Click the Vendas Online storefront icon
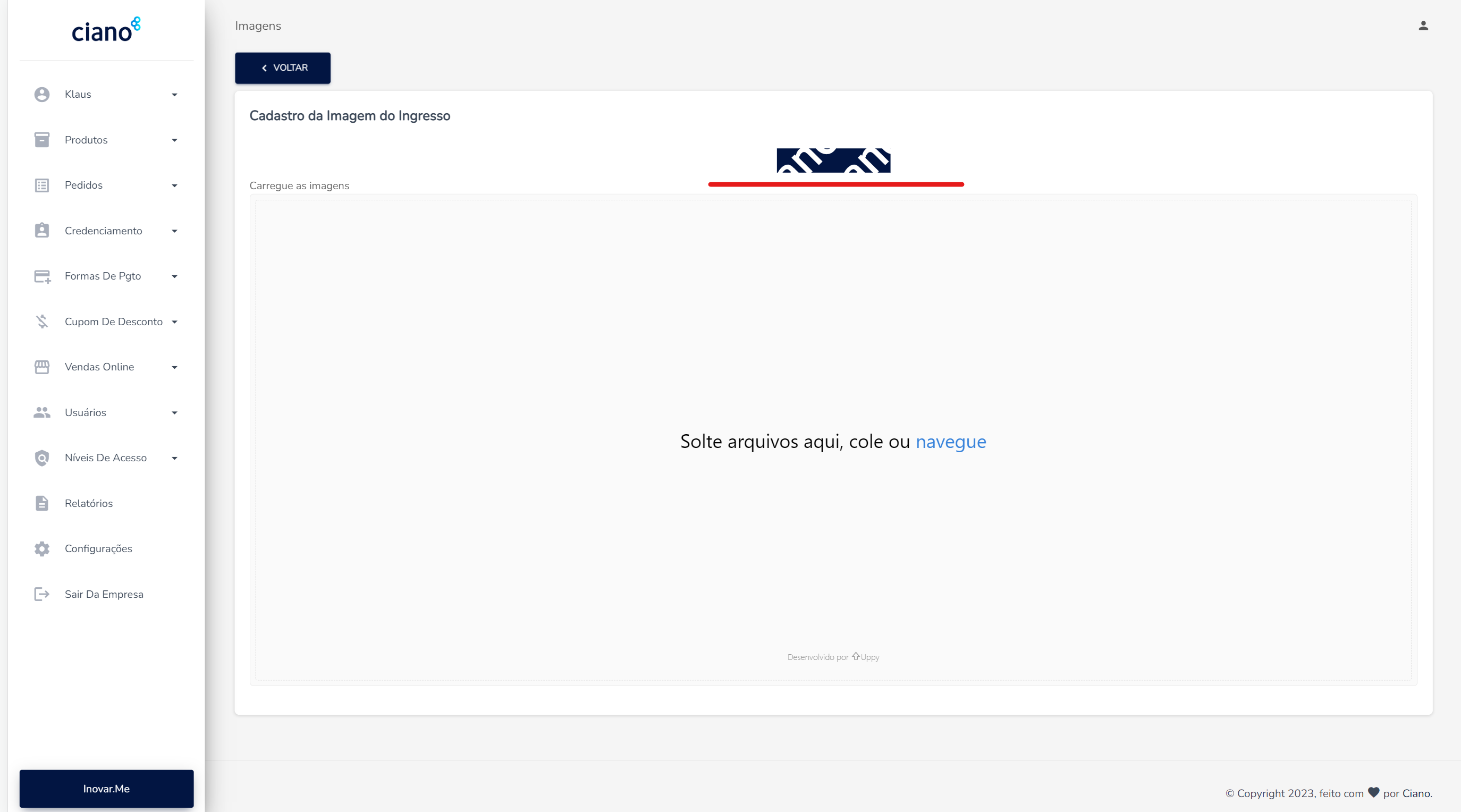Viewport: 1461px width, 812px height. 42,367
